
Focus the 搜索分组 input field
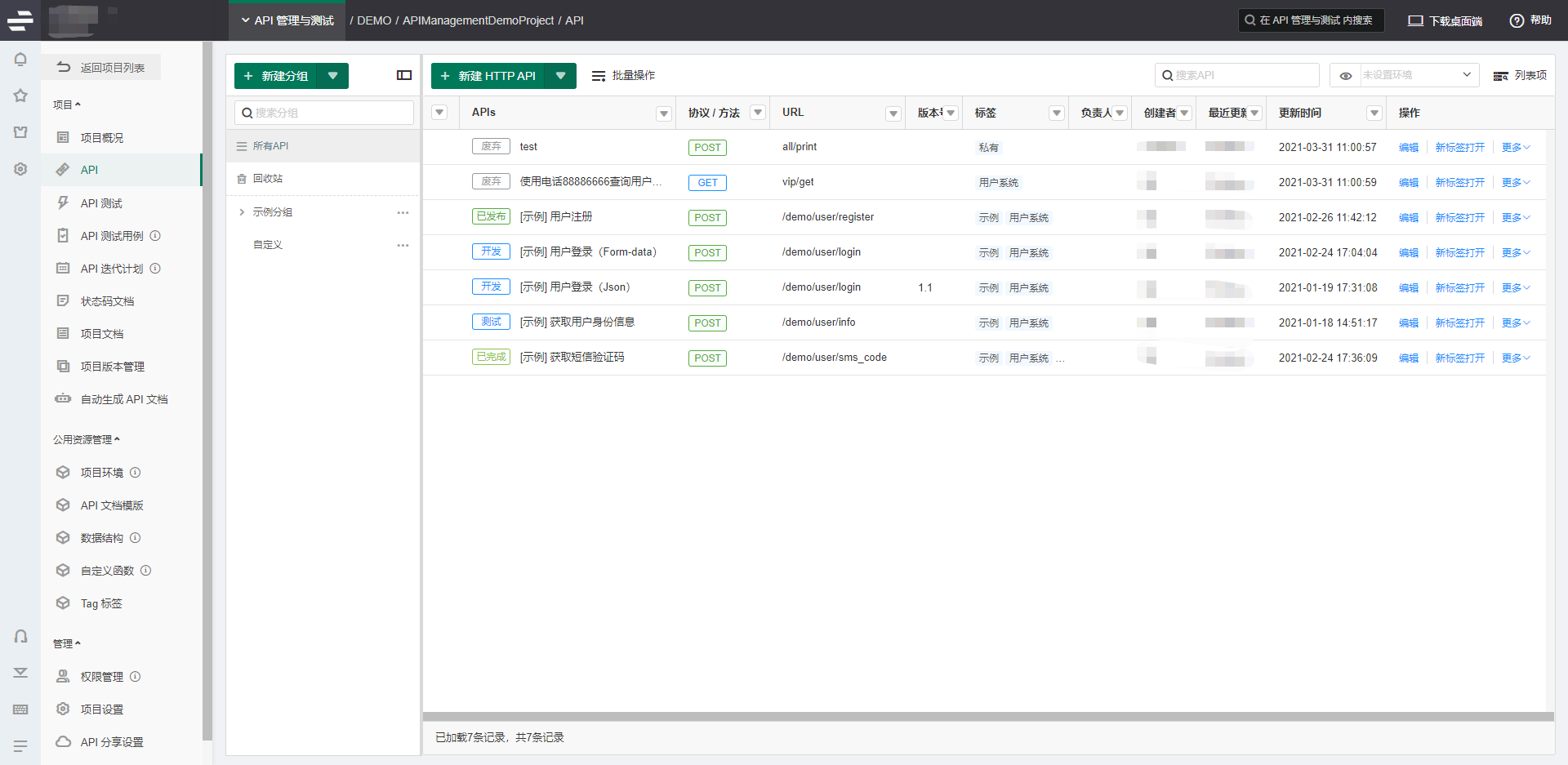[324, 113]
